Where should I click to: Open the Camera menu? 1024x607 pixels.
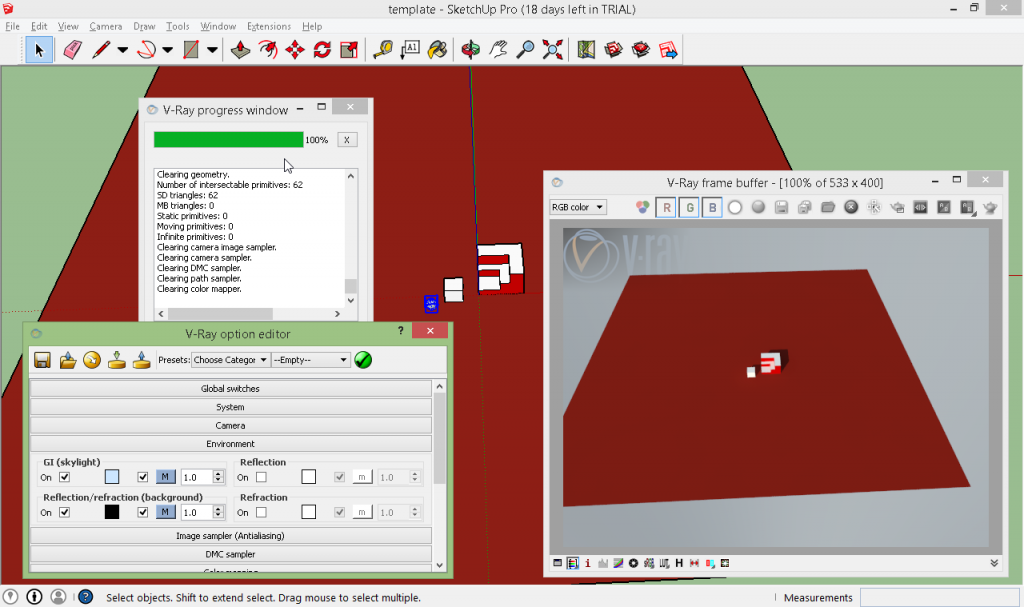105,26
